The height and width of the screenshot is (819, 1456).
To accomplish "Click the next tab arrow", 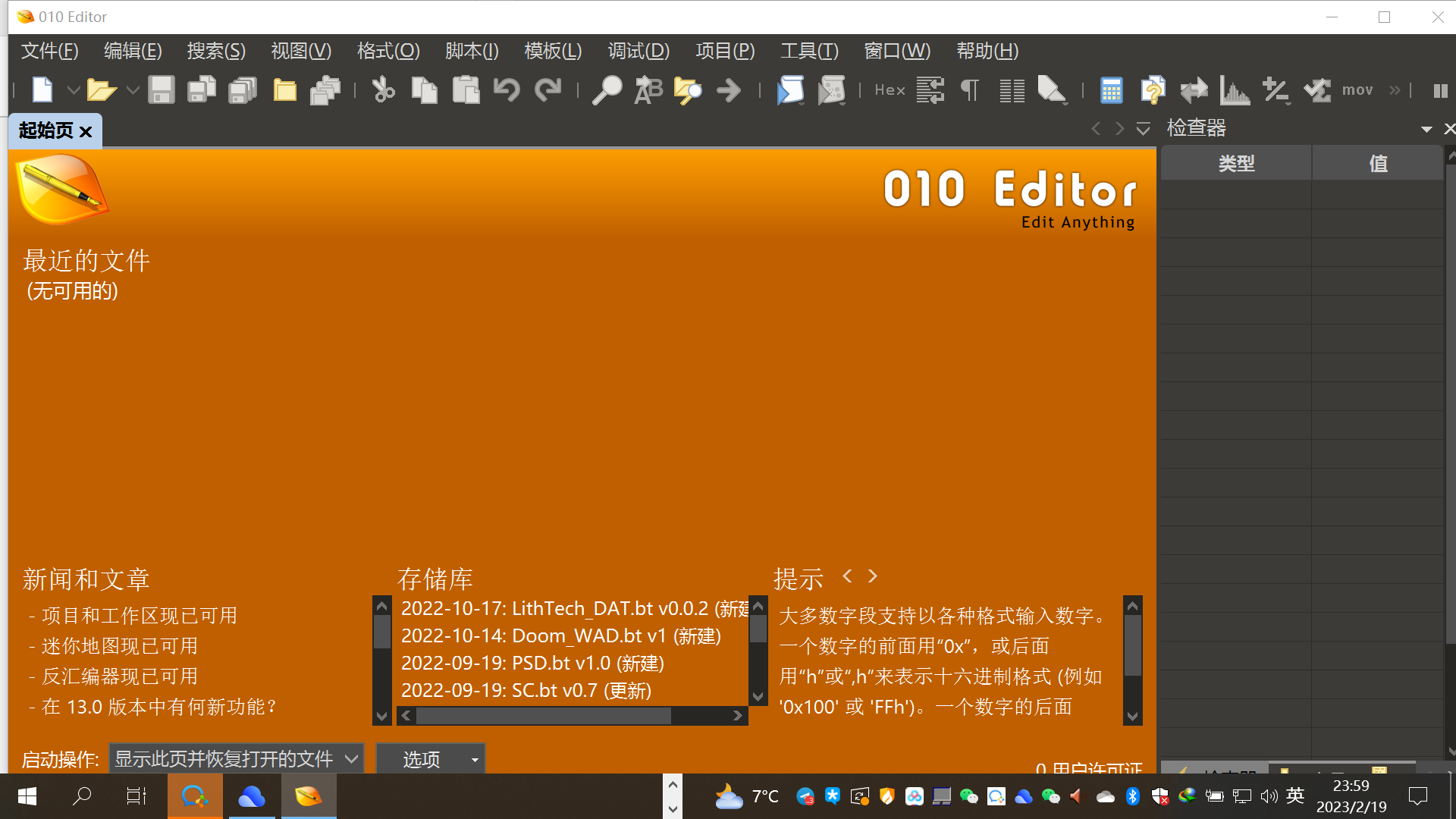I will pyautogui.click(x=1119, y=129).
